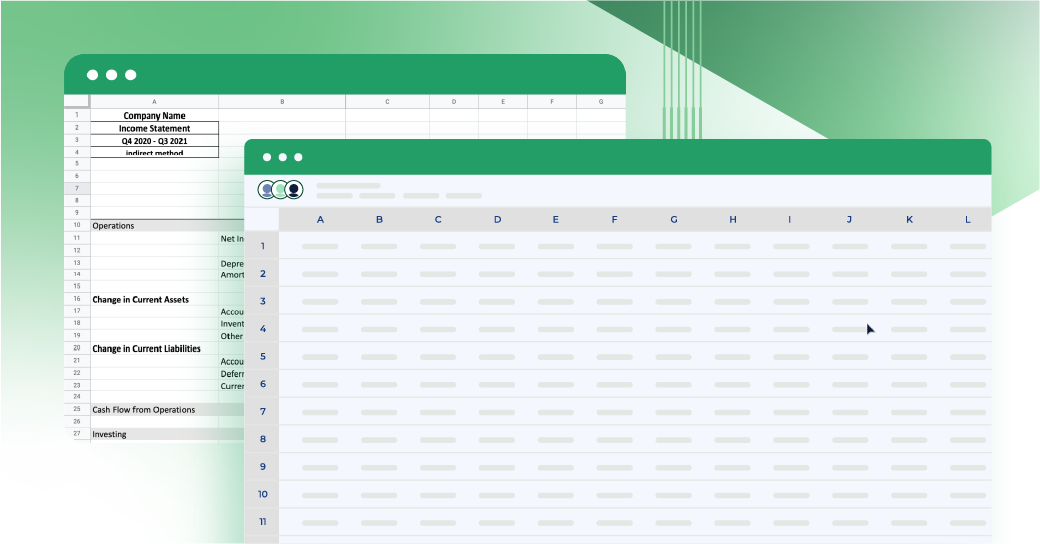Click the dark collaborator avatar icon
This screenshot has height=544, width=1040.
coord(294,190)
